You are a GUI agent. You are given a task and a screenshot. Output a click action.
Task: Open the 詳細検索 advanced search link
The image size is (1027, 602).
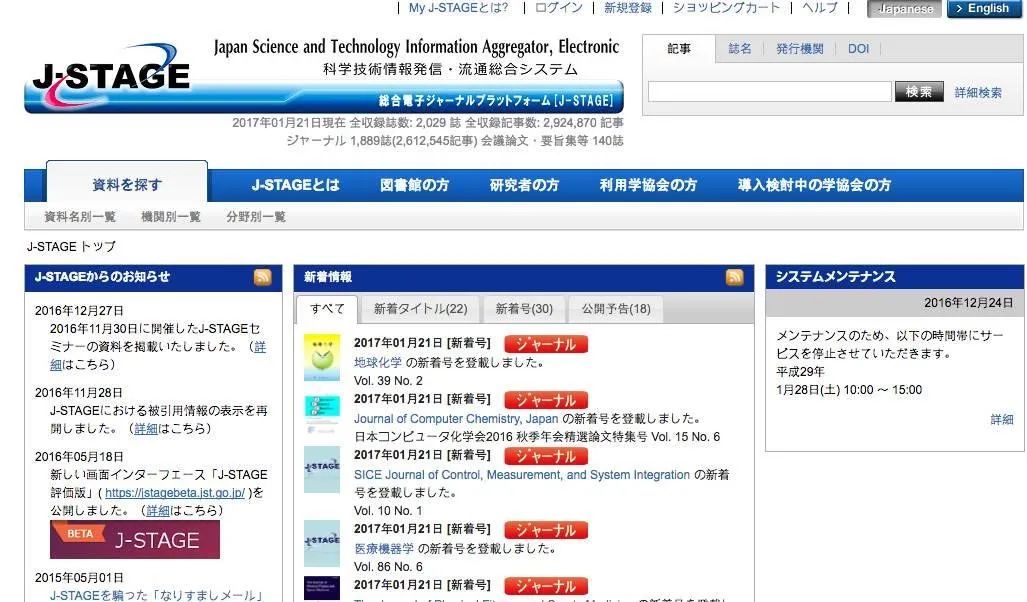(x=978, y=93)
